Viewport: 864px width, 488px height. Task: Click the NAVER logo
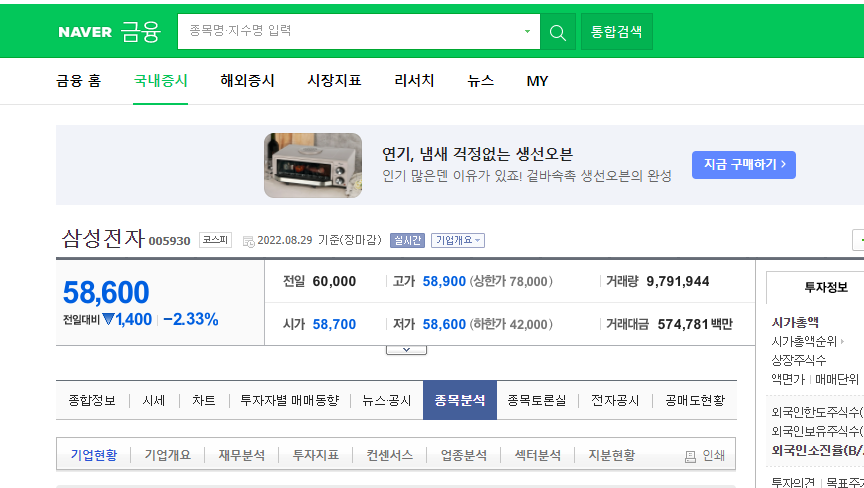(85, 32)
